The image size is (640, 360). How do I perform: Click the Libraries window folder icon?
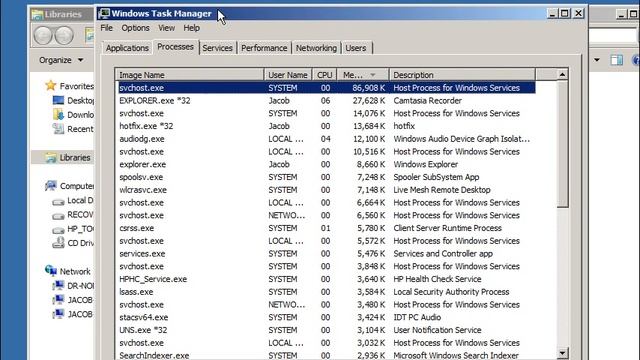37,15
